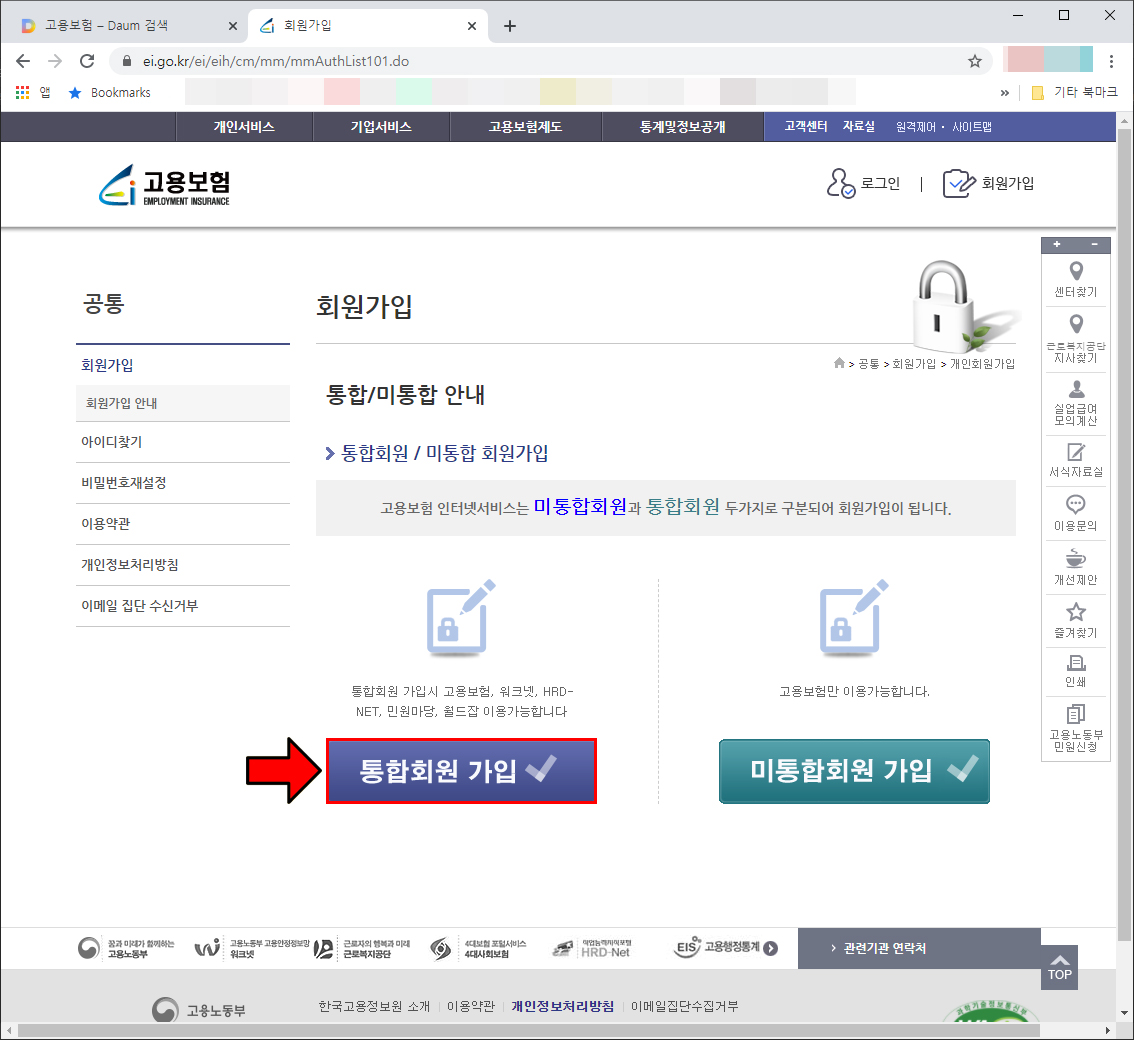Click 통합회원 가입 button
Viewport: 1134px width, 1040px height.
pyautogui.click(x=461, y=771)
